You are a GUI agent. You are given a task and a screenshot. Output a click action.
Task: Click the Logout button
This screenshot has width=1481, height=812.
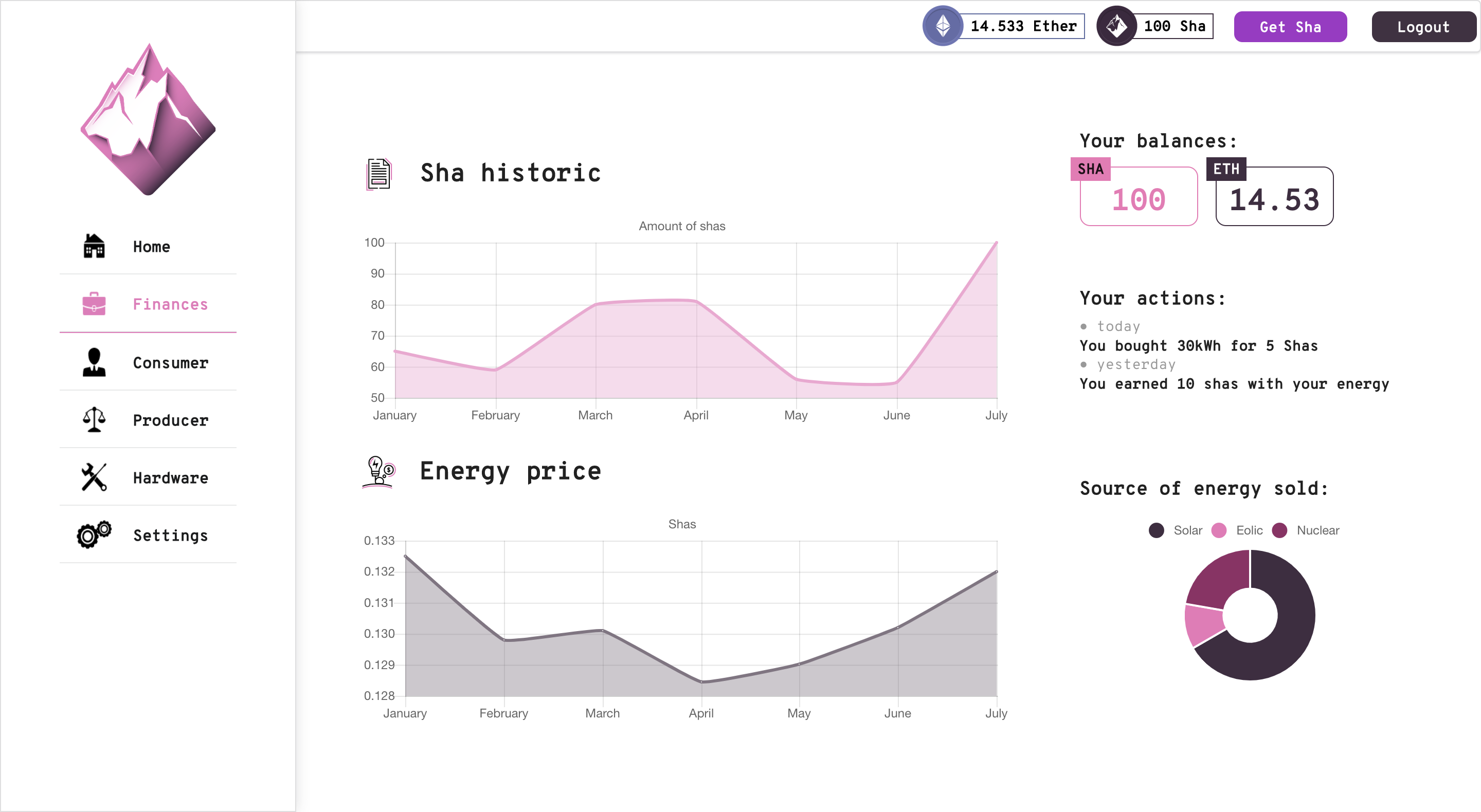click(x=1423, y=27)
